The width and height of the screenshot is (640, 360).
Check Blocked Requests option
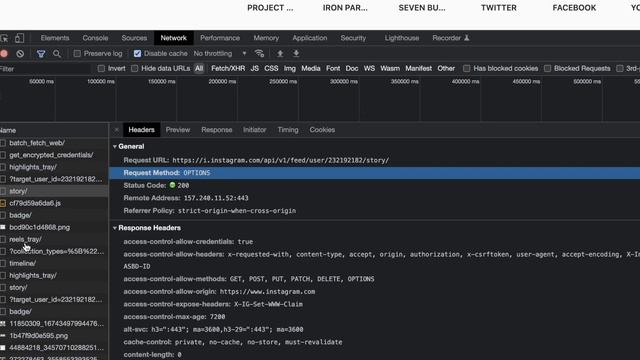[547, 69]
